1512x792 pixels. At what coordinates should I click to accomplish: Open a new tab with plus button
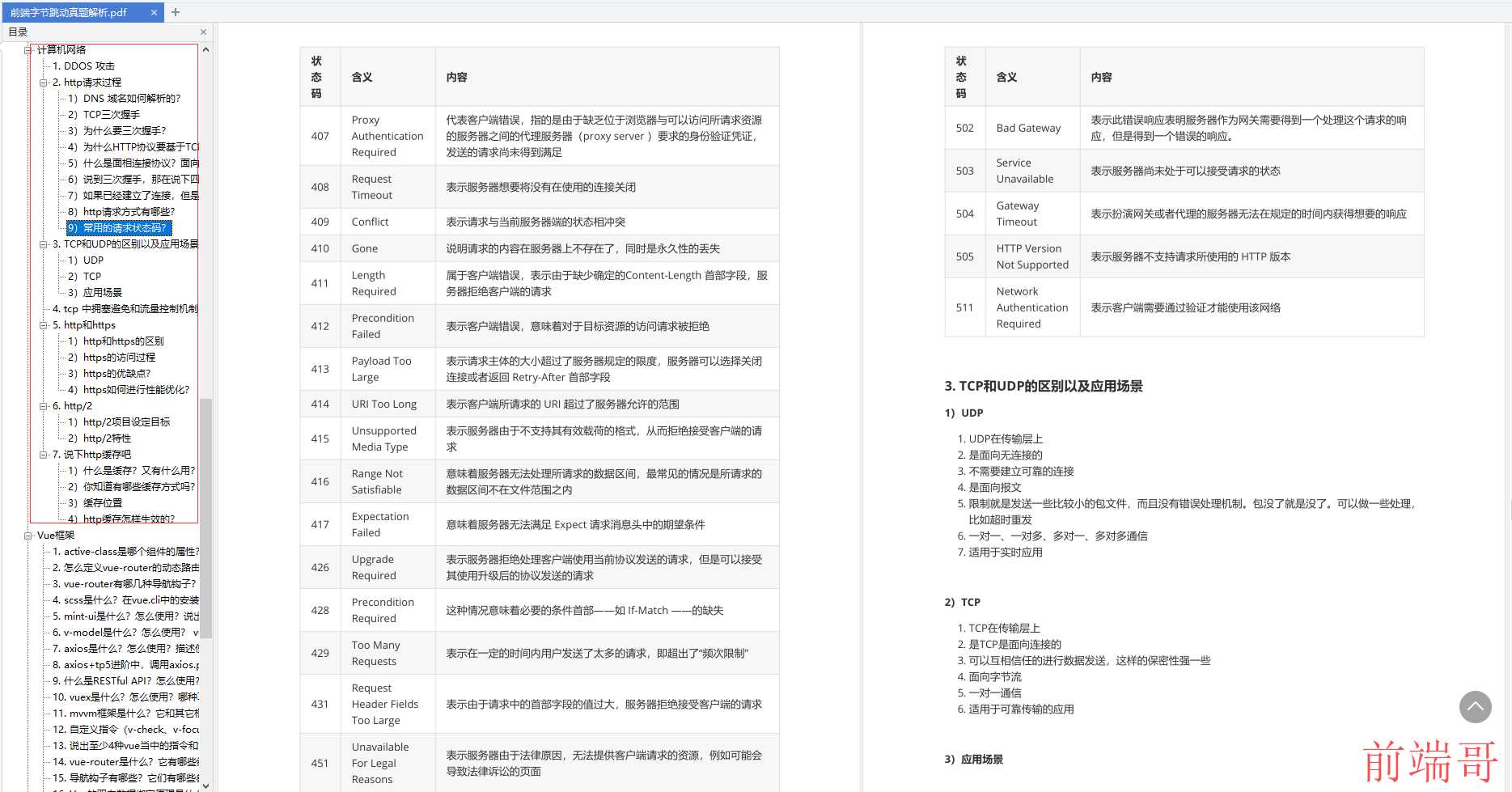[176, 12]
